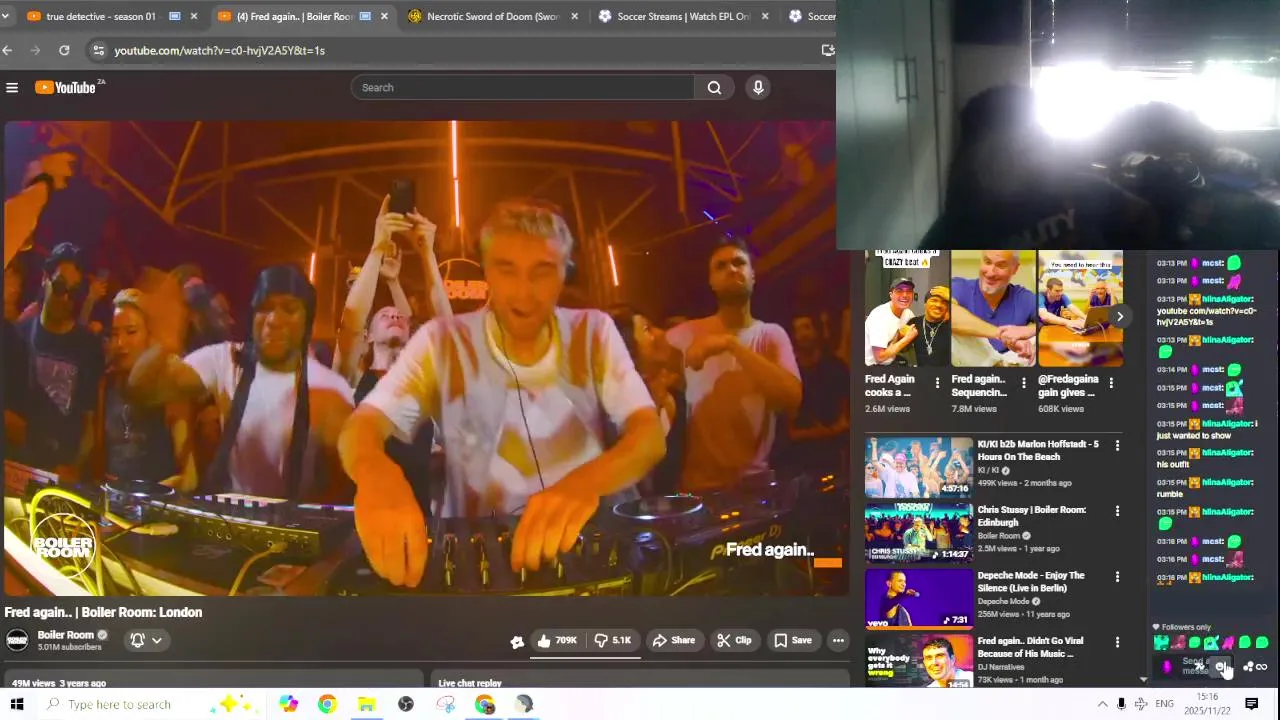Open 'Fred Again cooks a...' short thumbnail

(906, 308)
